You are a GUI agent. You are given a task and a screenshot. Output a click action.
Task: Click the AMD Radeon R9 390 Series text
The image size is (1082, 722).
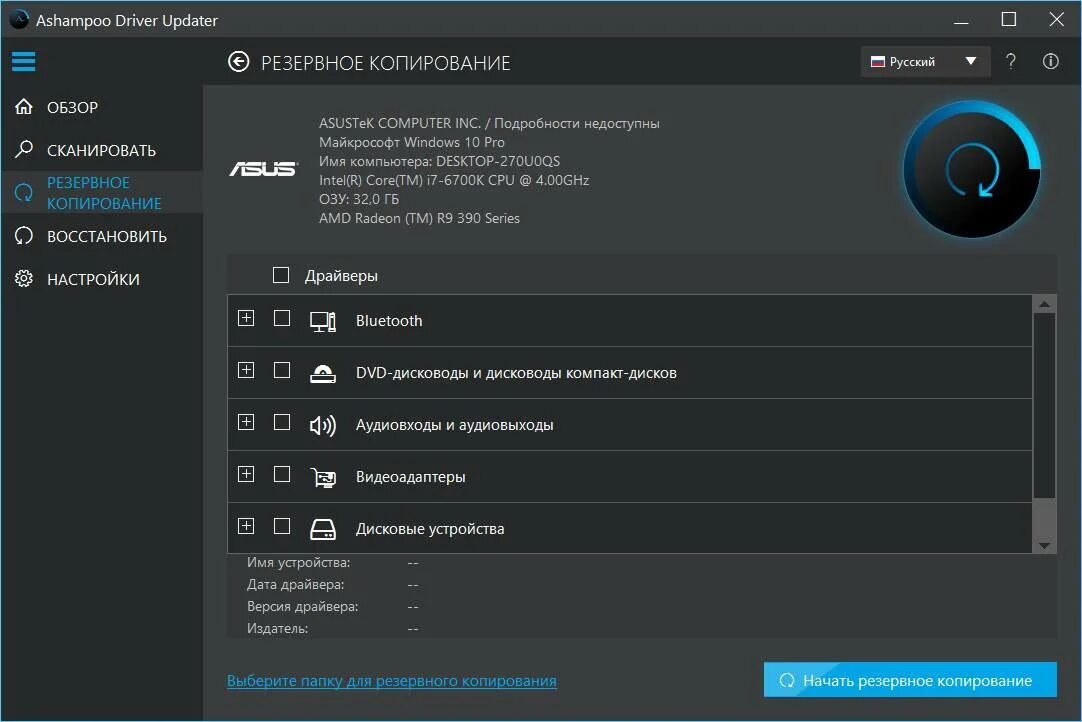point(420,218)
